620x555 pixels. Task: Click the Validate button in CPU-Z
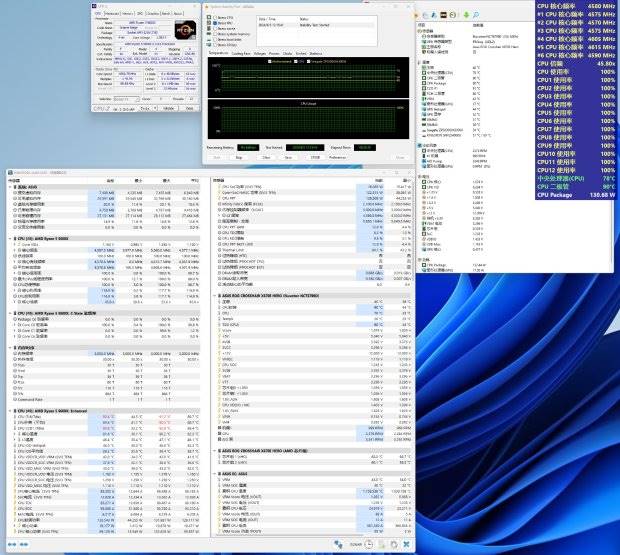(x=168, y=108)
